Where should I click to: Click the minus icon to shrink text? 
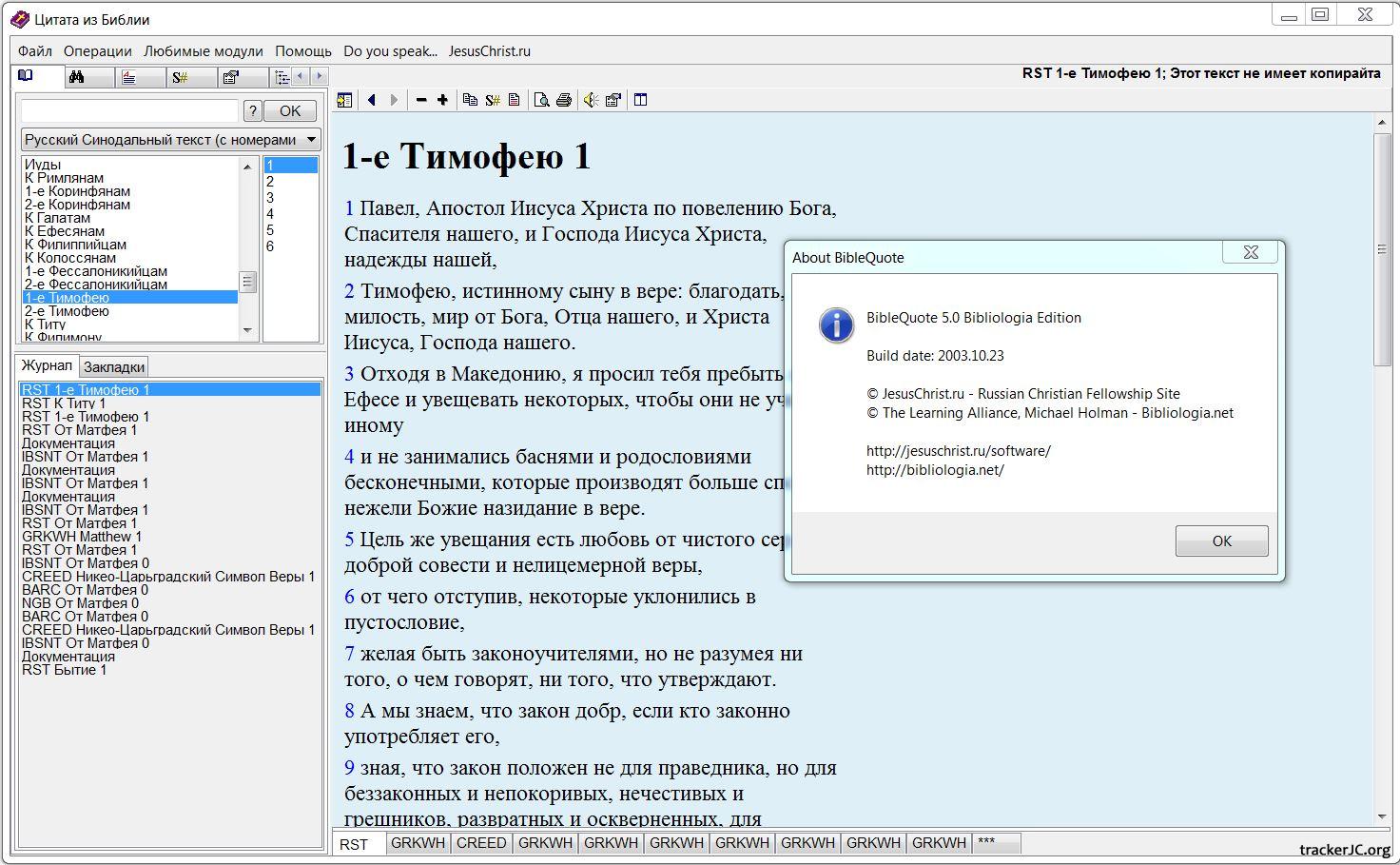coord(421,100)
